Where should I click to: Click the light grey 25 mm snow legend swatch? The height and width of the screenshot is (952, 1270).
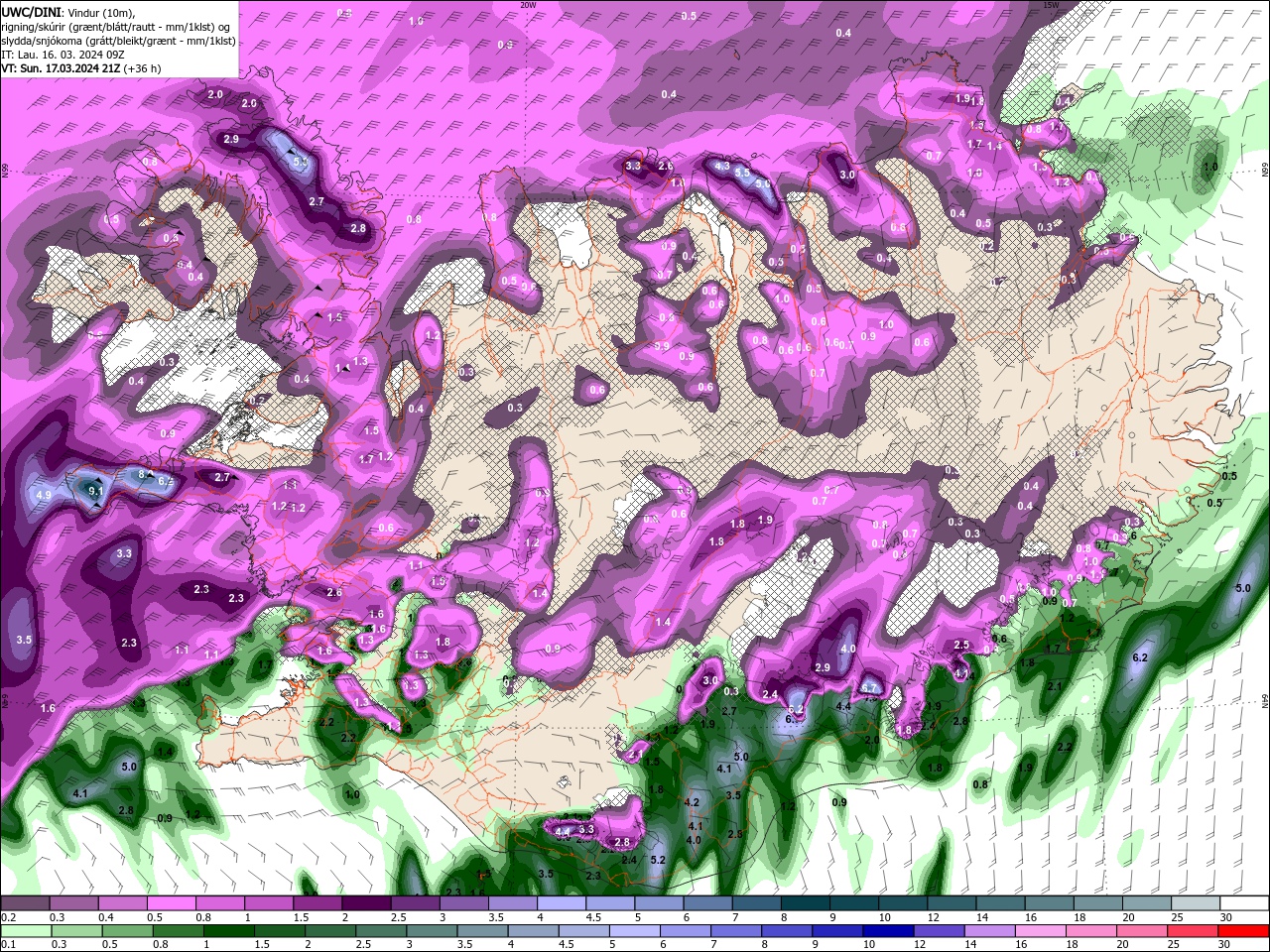click(1195, 903)
